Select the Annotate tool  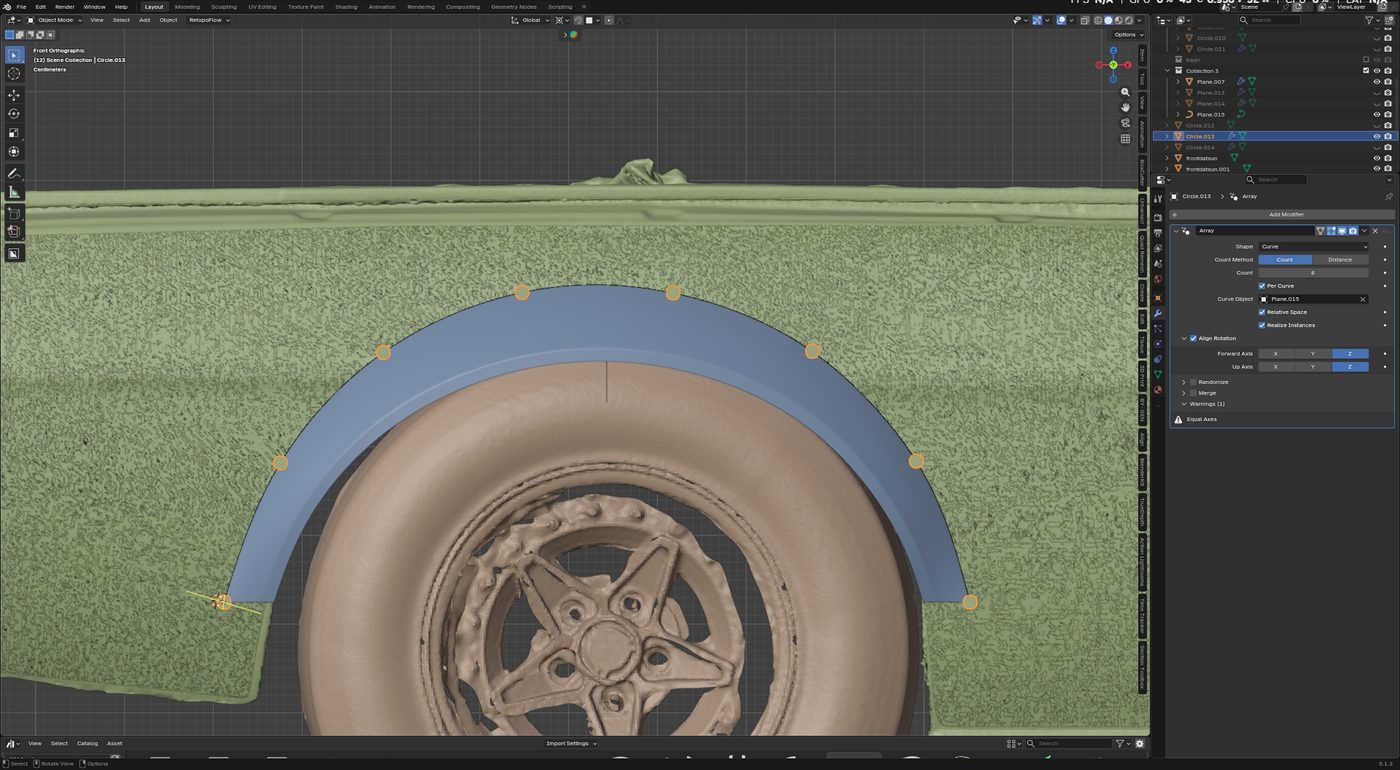click(14, 173)
